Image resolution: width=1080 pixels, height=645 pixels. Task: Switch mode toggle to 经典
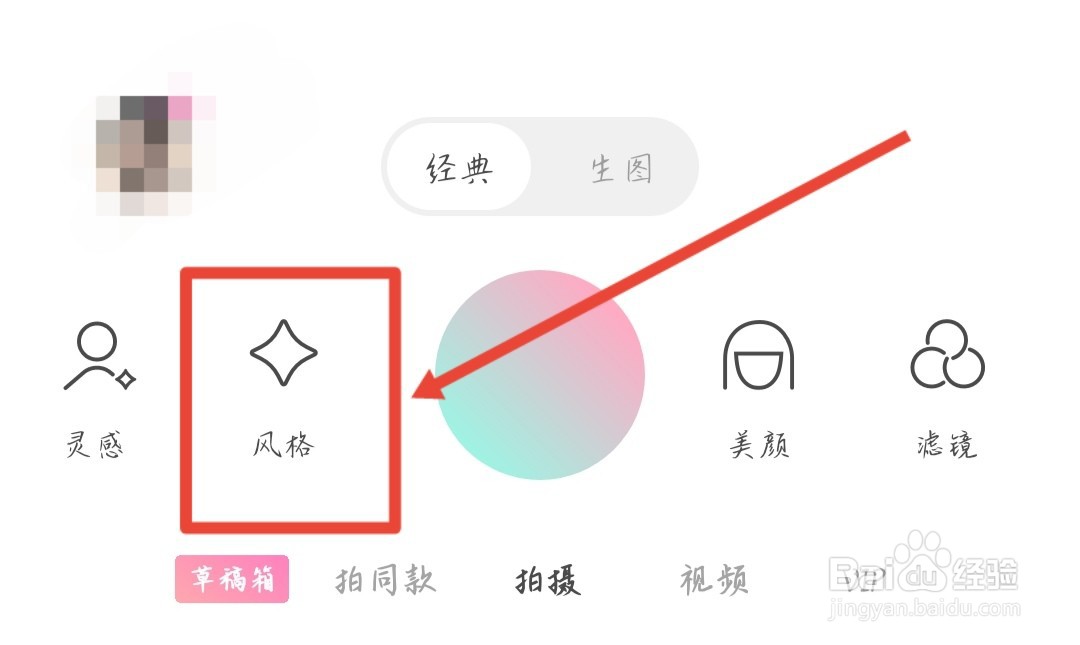(459, 167)
